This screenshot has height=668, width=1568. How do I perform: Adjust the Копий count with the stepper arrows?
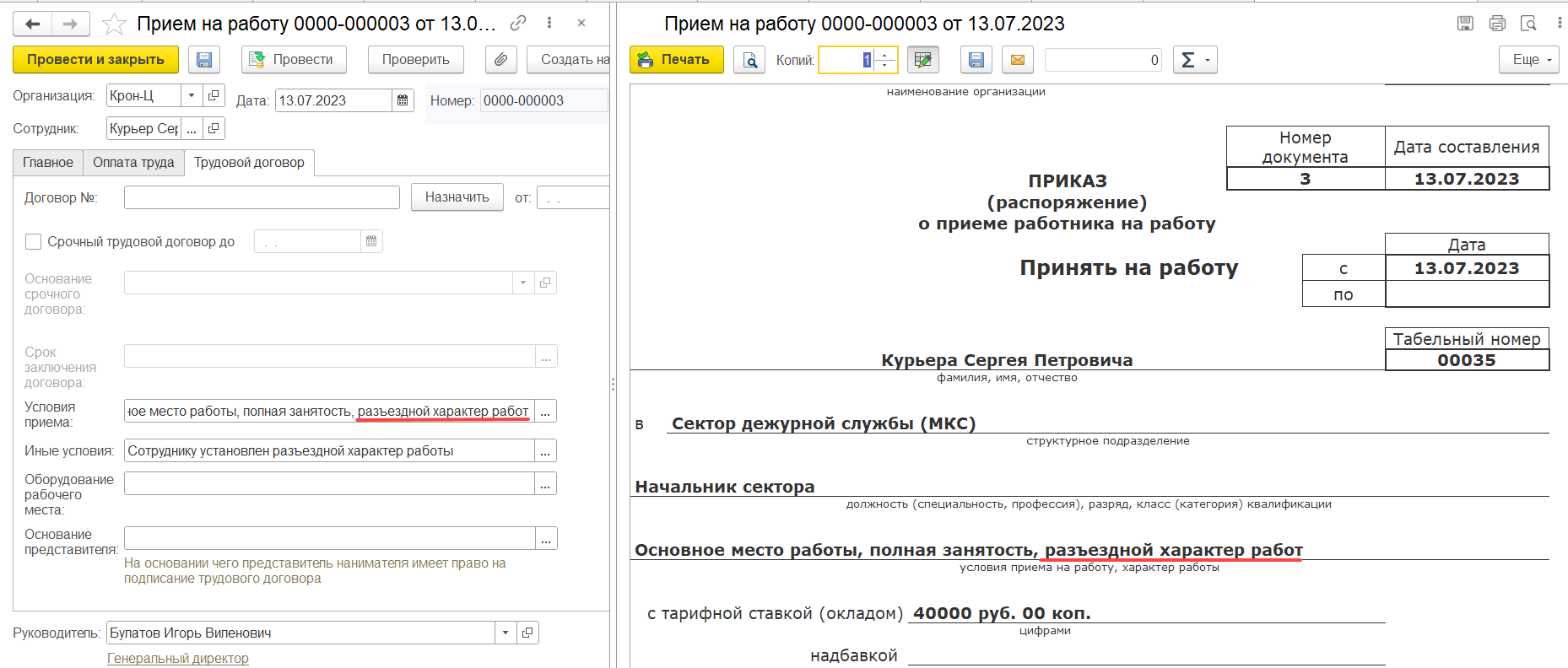885,60
